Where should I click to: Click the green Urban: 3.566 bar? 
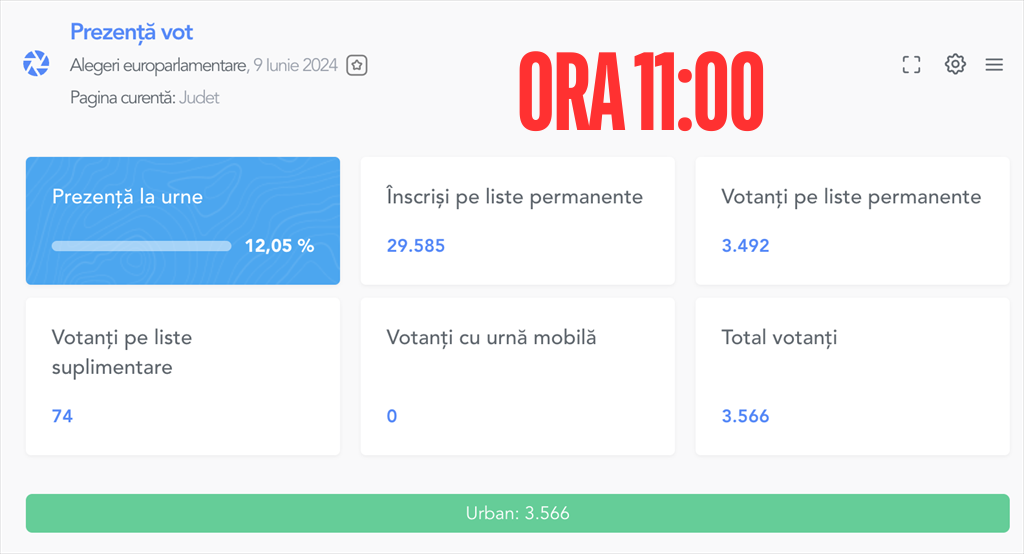[517, 513]
